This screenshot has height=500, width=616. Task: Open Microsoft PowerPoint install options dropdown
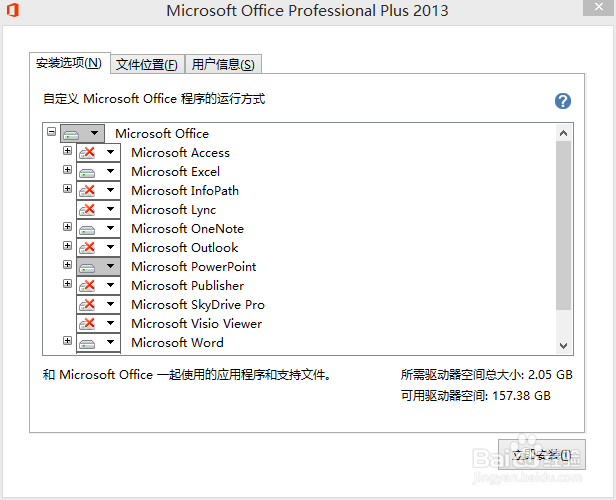pos(110,267)
